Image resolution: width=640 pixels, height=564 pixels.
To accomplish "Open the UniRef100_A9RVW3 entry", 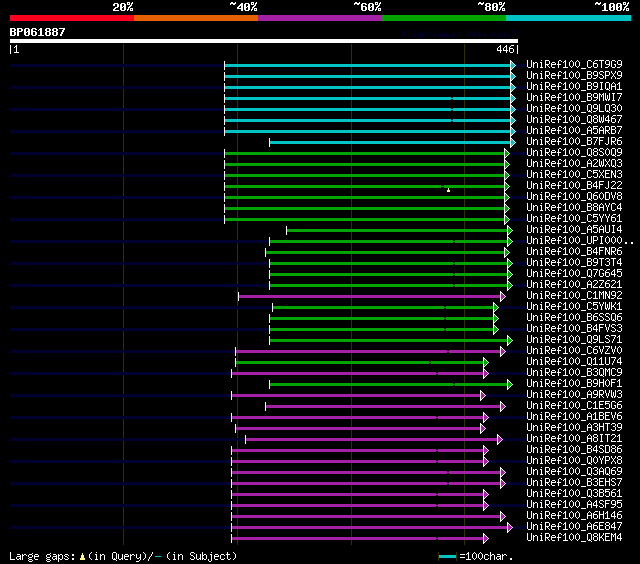I will [x=574, y=395].
